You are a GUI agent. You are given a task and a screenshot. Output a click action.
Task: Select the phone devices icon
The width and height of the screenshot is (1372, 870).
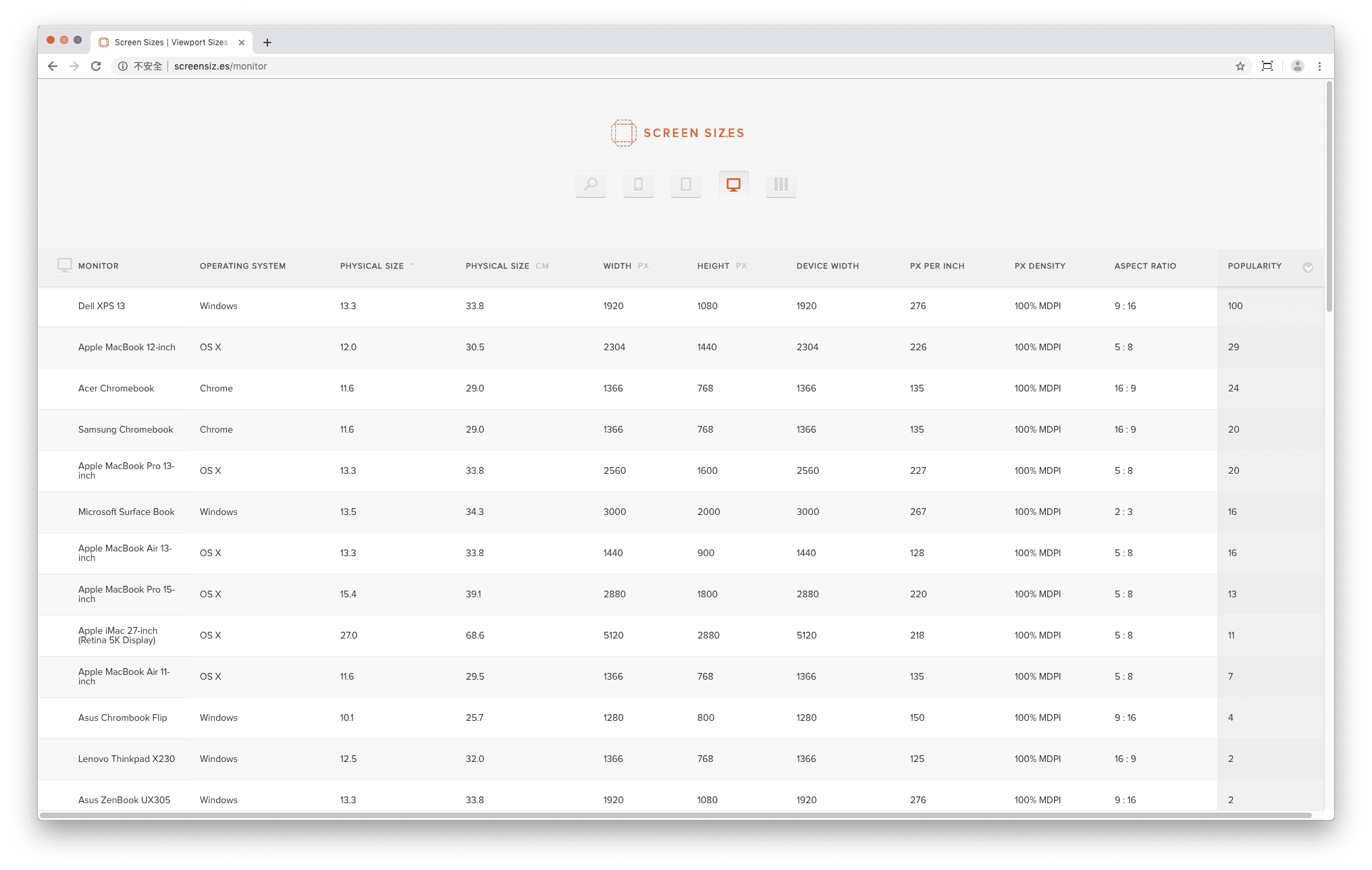coord(638,184)
